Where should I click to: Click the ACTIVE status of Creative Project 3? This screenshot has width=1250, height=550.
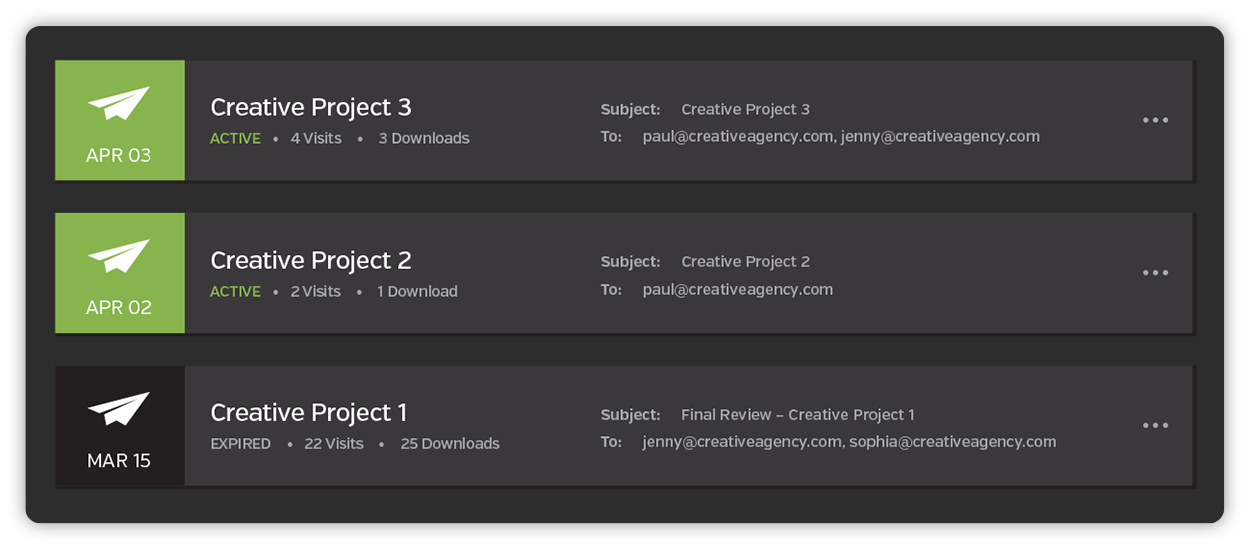tap(235, 139)
